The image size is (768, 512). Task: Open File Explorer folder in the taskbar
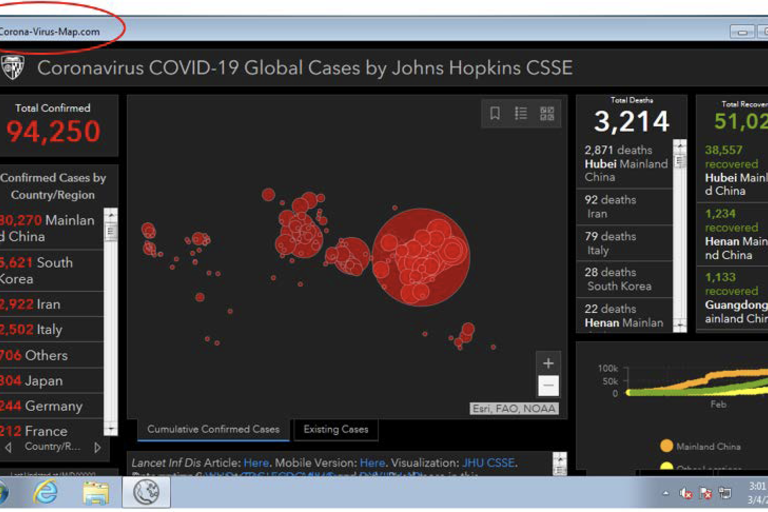tap(96, 493)
